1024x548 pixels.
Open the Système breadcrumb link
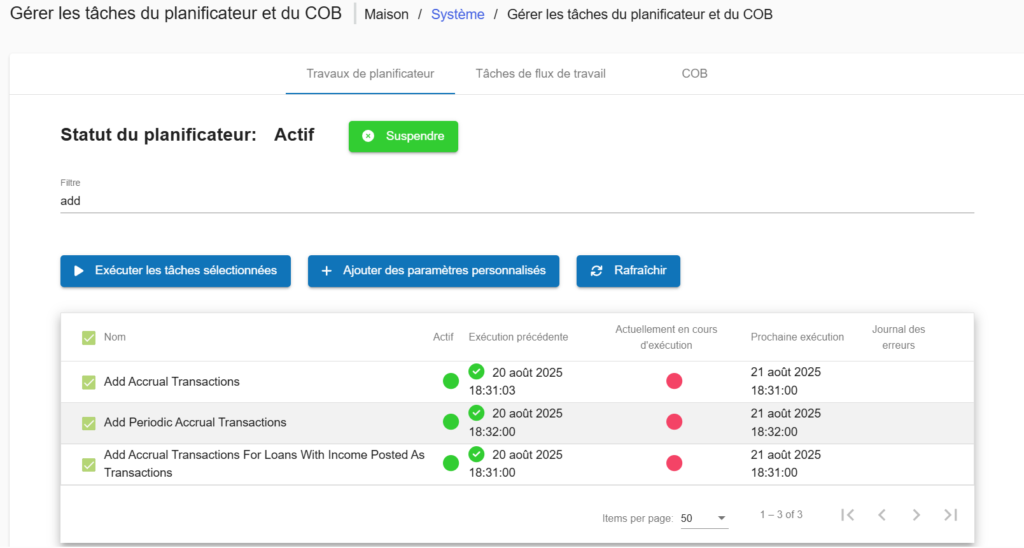(x=458, y=14)
